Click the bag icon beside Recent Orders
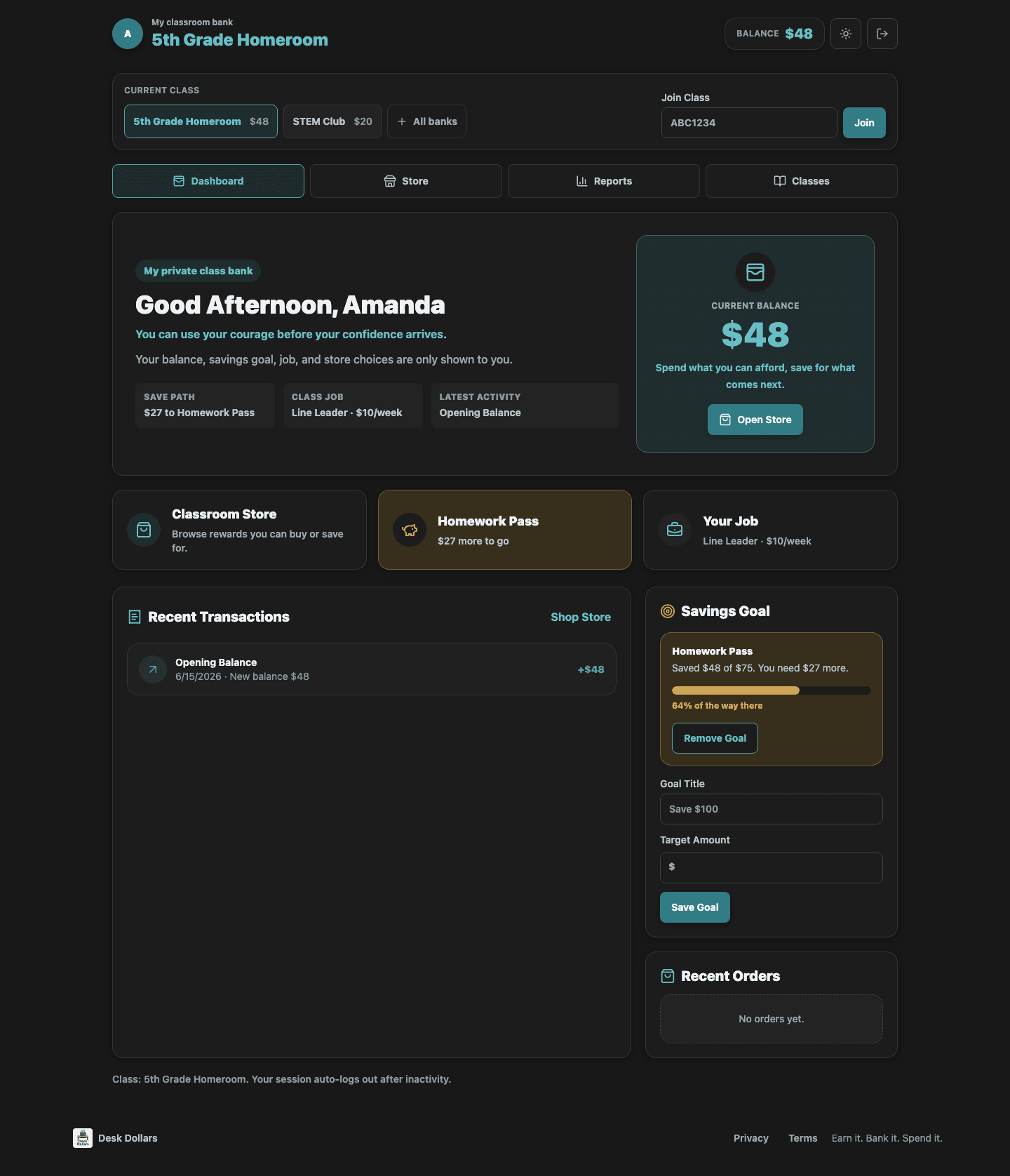 [668, 976]
